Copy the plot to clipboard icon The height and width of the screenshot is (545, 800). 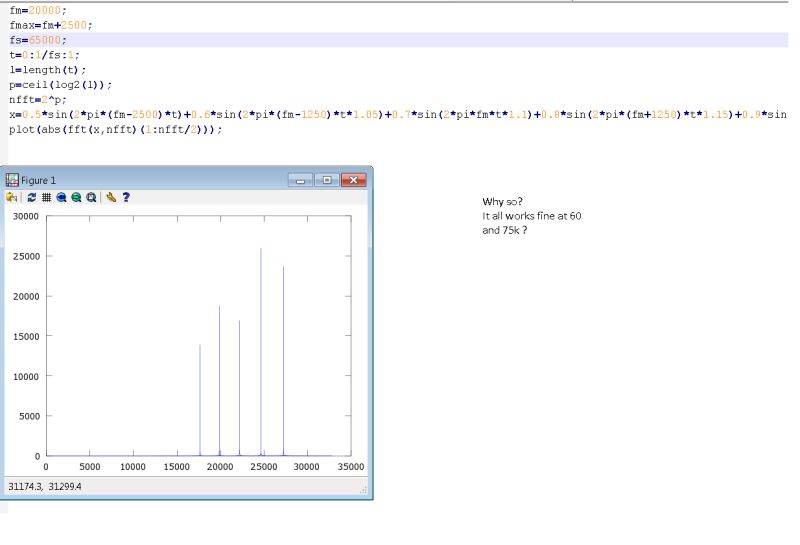(12, 197)
